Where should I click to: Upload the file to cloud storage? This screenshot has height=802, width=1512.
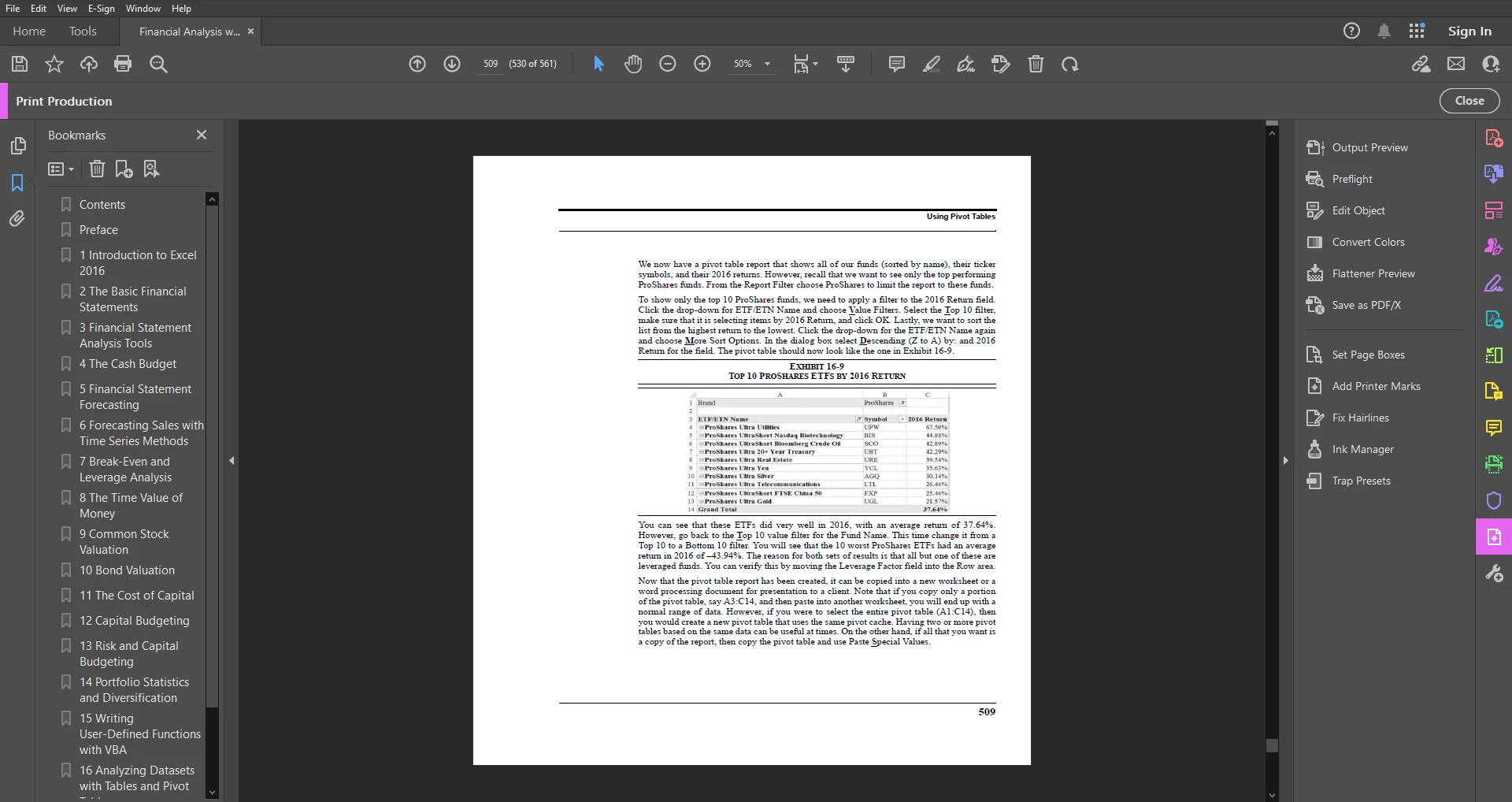pyautogui.click(x=89, y=64)
